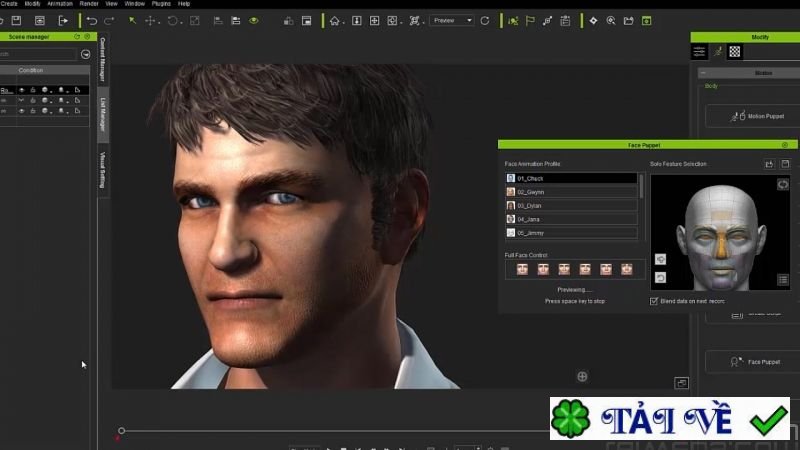Click the Condition column header
The image size is (800, 450).
31,70
